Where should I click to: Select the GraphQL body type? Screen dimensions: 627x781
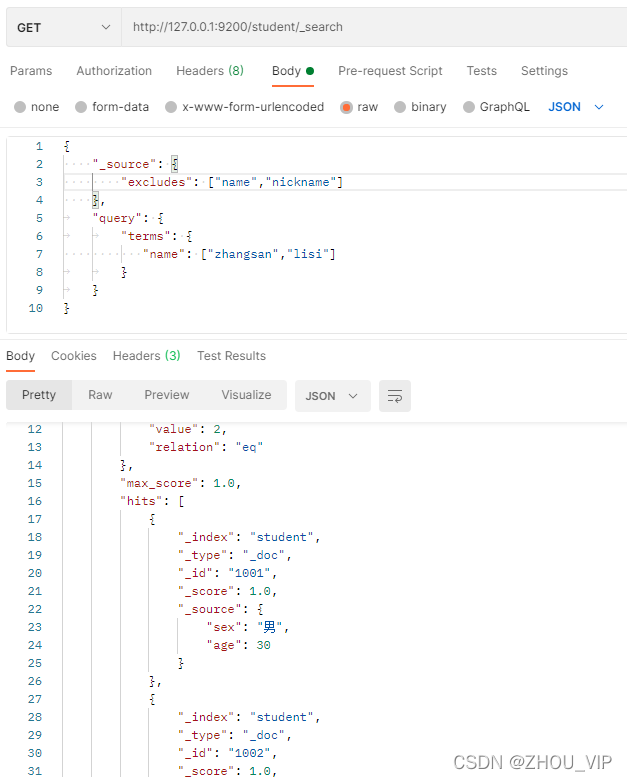click(496, 107)
